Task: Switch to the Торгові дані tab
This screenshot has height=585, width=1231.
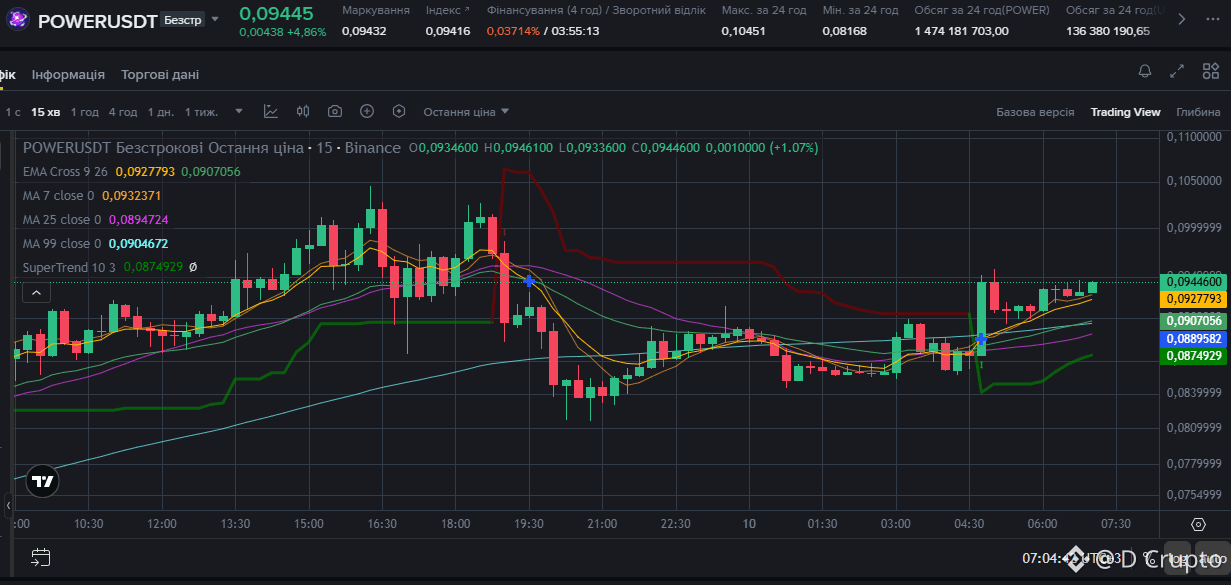Action: (x=160, y=74)
